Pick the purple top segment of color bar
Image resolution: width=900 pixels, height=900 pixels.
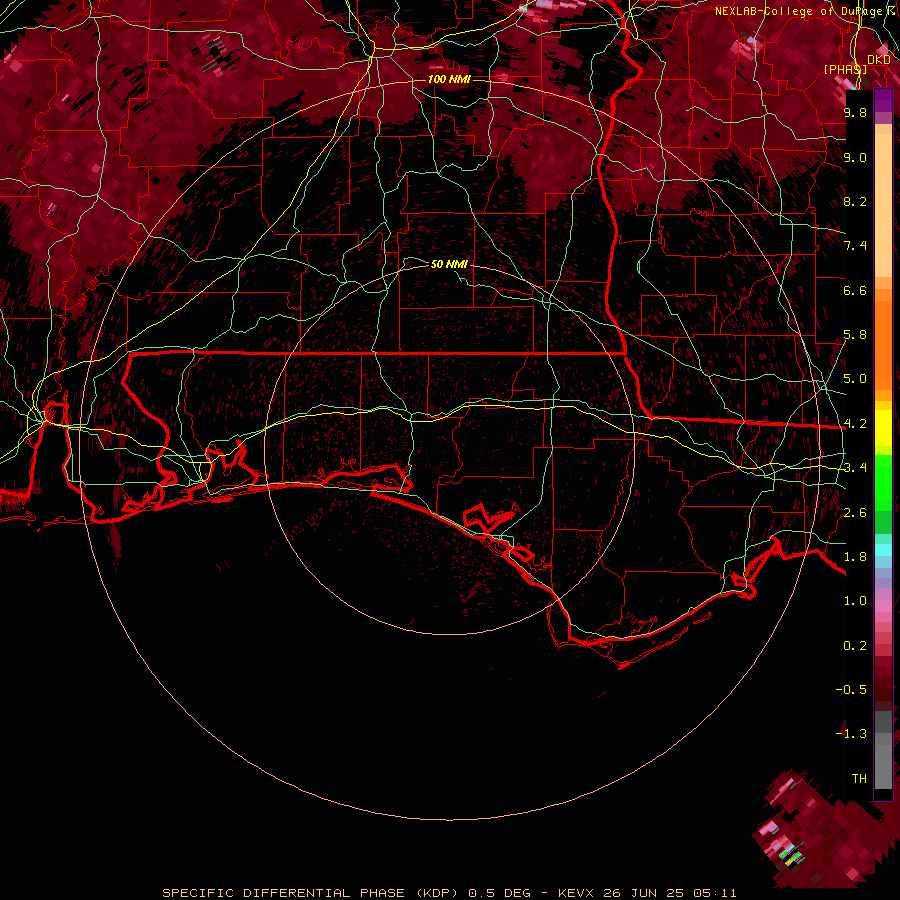tap(883, 100)
